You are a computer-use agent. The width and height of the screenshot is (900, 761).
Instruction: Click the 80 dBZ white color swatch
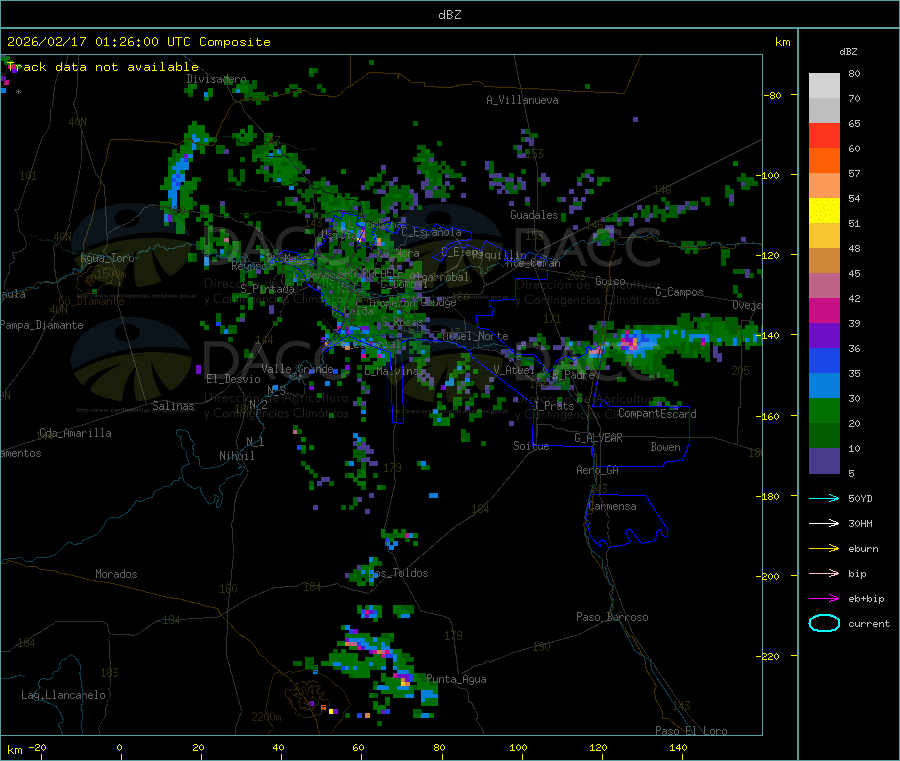point(824,86)
